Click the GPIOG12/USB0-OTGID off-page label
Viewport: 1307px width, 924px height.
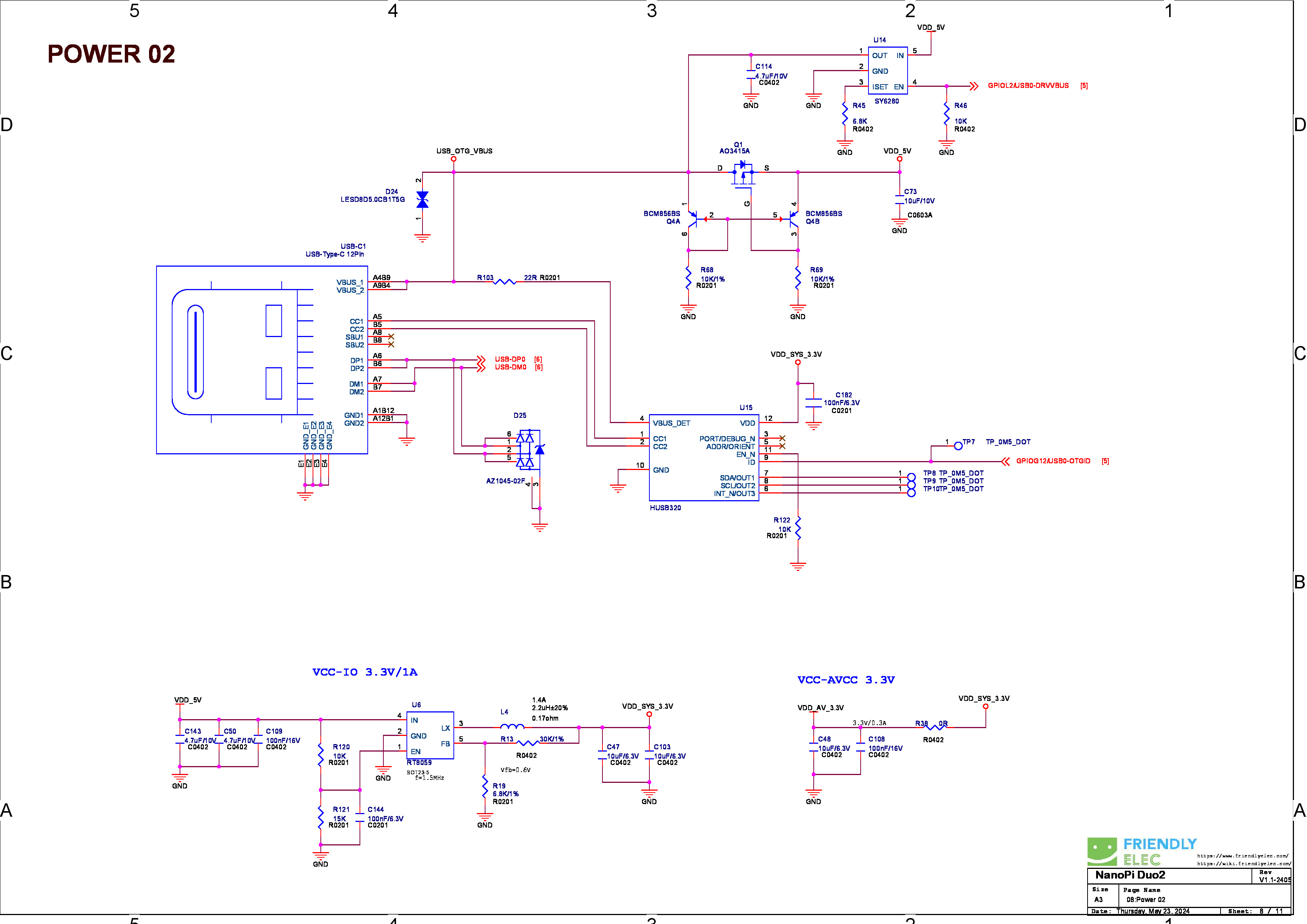(x=1053, y=461)
